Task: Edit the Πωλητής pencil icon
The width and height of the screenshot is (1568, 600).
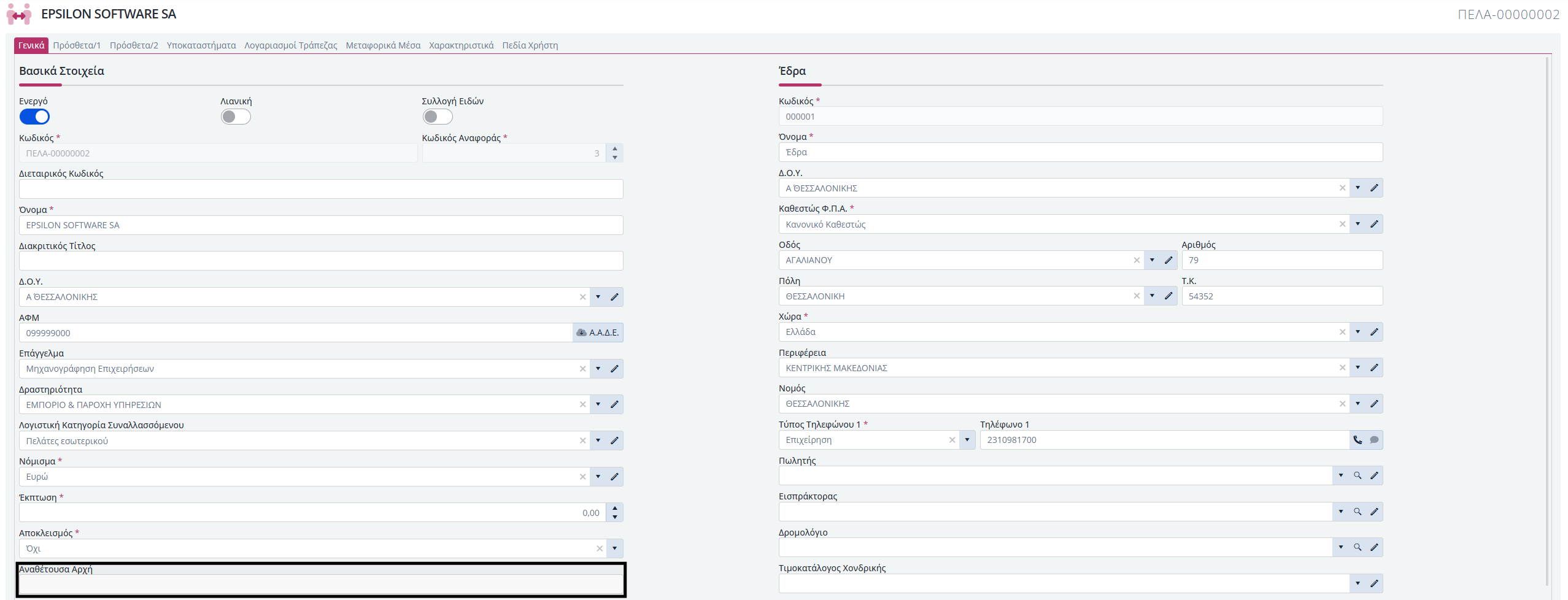Action: pyautogui.click(x=1374, y=475)
